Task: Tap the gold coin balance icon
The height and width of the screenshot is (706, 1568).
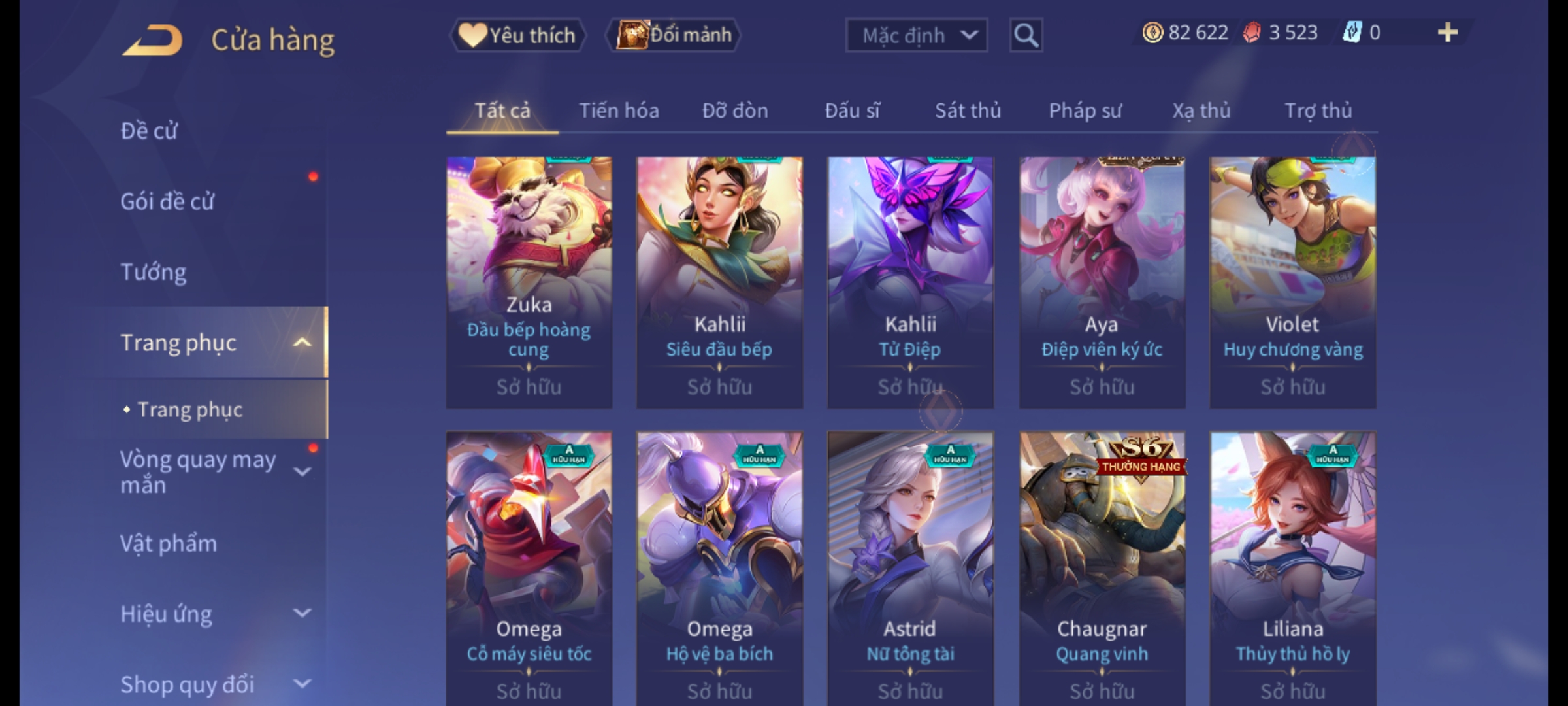Action: coord(1152,33)
